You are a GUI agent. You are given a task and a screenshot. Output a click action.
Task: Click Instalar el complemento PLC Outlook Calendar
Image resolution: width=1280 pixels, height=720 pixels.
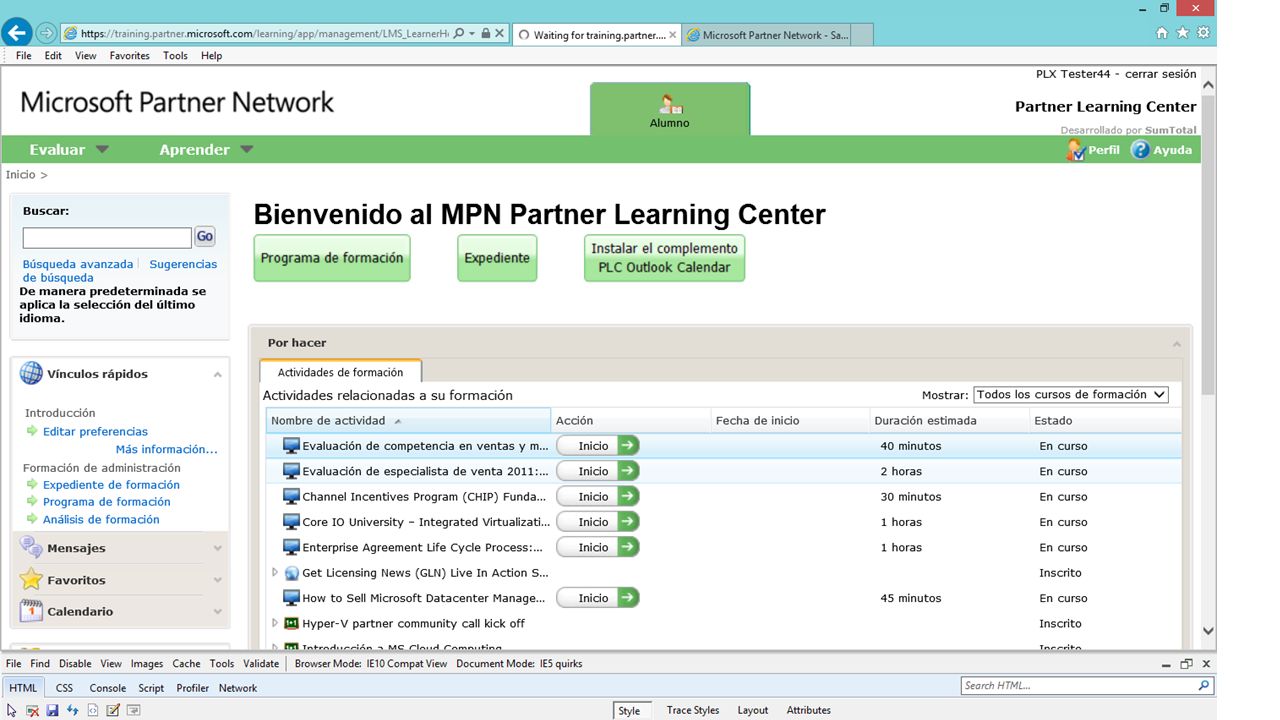pos(664,258)
